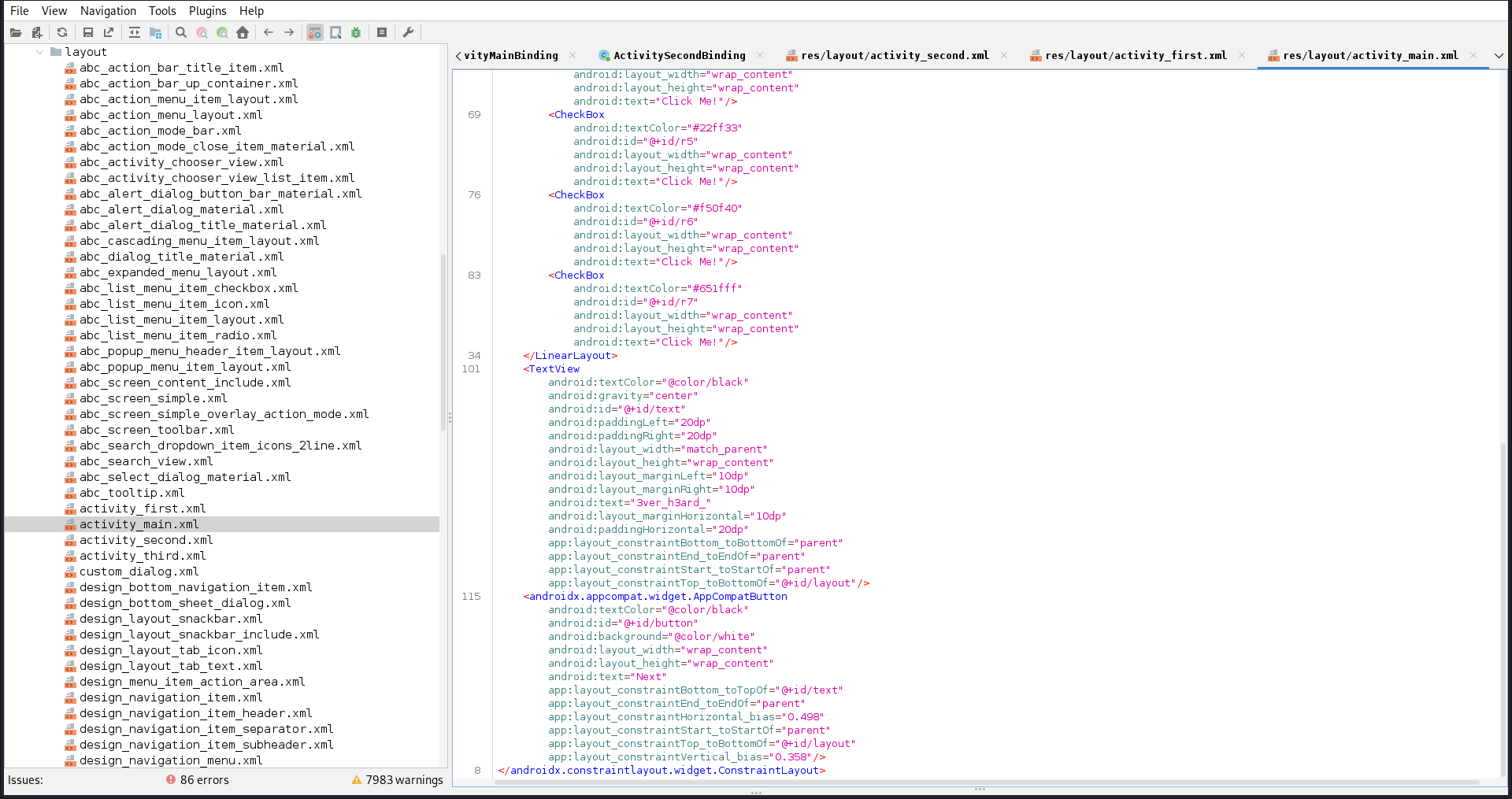Switch to the res/layout/activity_second.xml tab
This screenshot has height=799, width=1512.
pyautogui.click(x=894, y=55)
